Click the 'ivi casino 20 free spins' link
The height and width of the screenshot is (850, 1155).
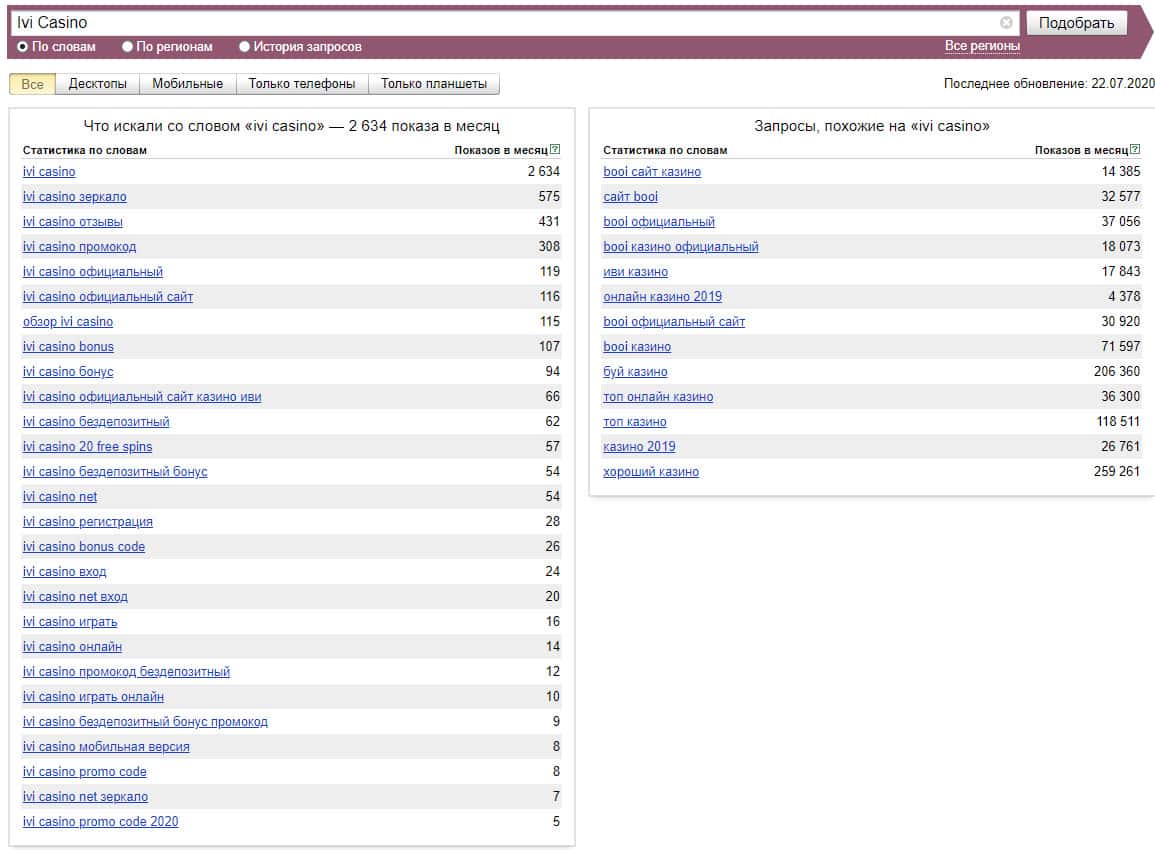click(87, 447)
